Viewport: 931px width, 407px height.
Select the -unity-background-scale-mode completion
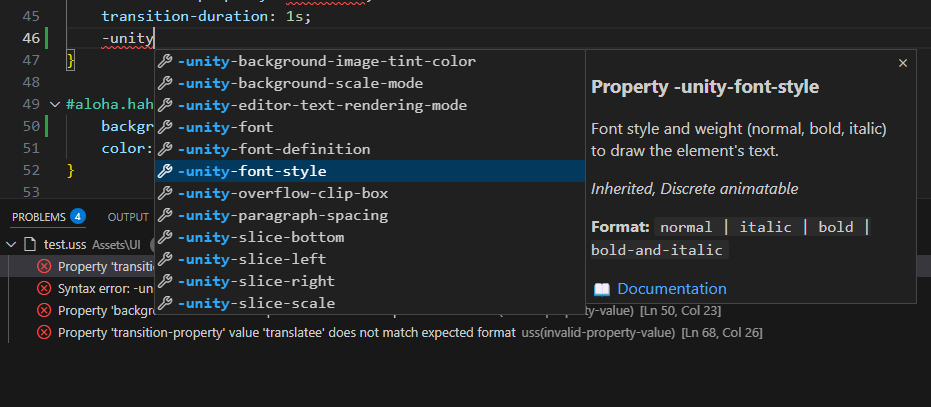click(300, 83)
